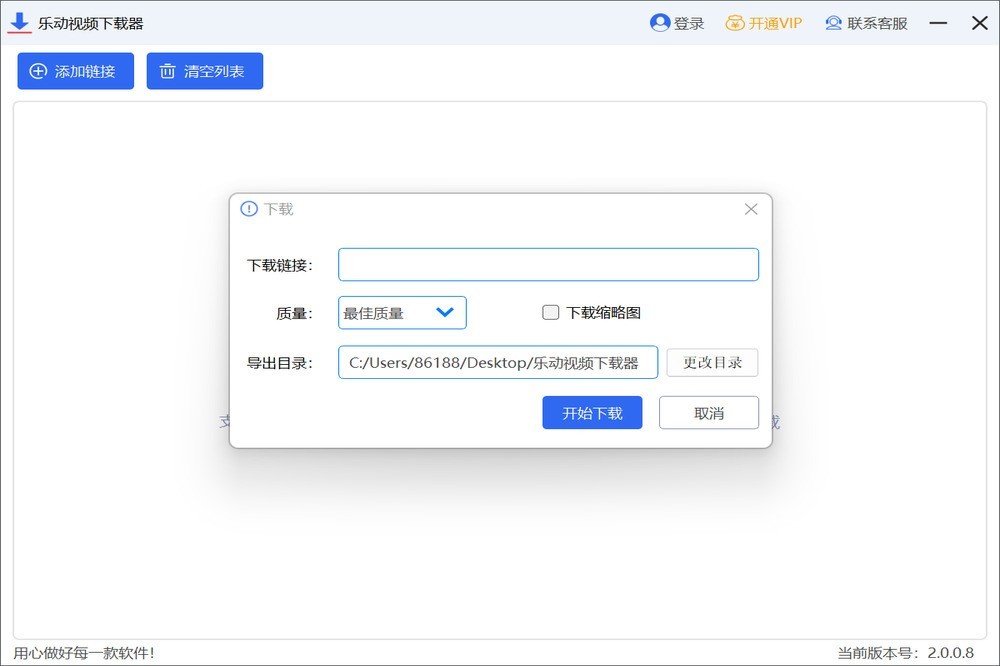The width and height of the screenshot is (1000, 666).
Task: Click the crown icon beside 开通VIP
Action: [x=733, y=22]
